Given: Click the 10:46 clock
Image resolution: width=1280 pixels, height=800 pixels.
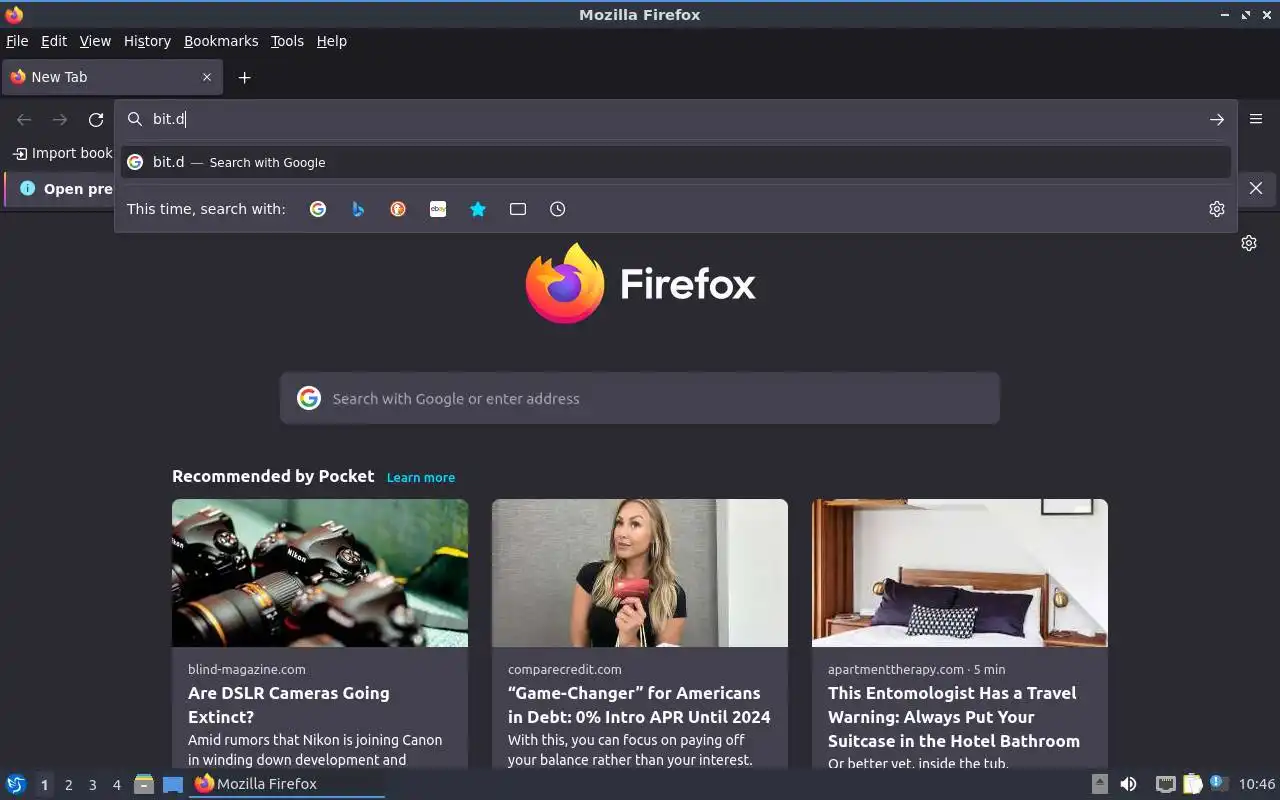Looking at the screenshot, I should (x=1257, y=784).
